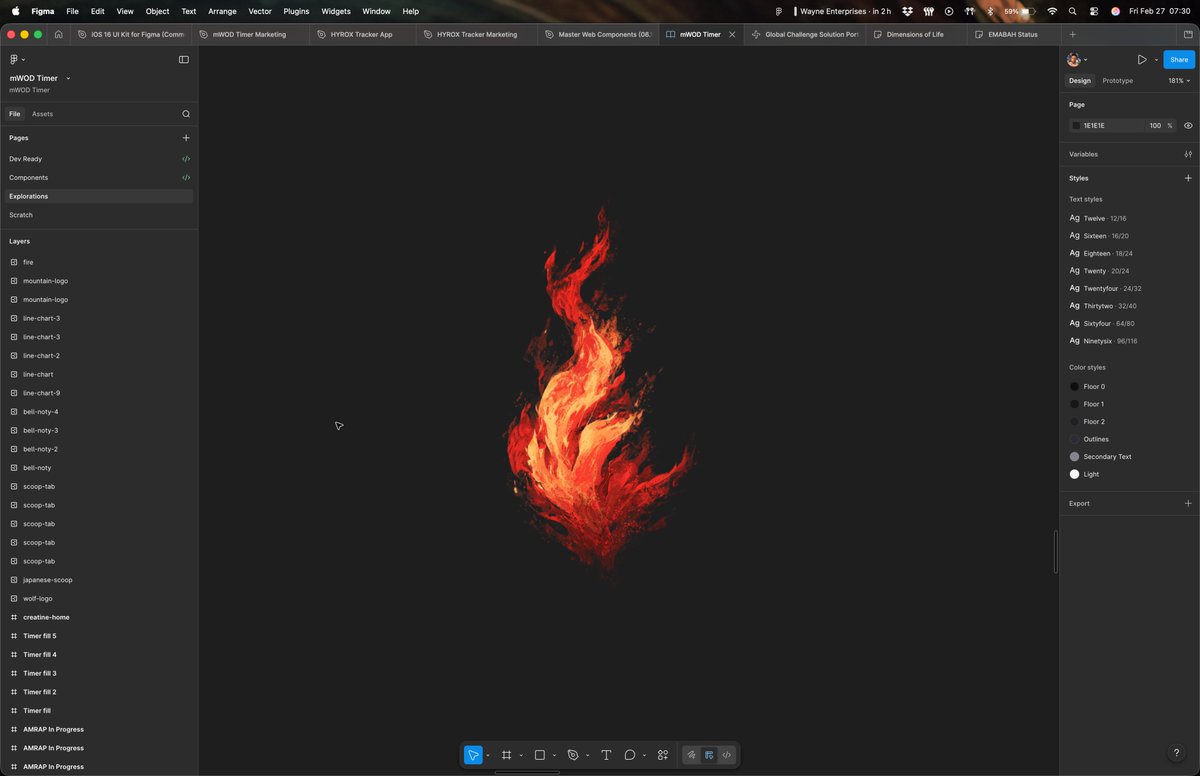
Task: Switch to the Assets tab
Action: pos(42,114)
